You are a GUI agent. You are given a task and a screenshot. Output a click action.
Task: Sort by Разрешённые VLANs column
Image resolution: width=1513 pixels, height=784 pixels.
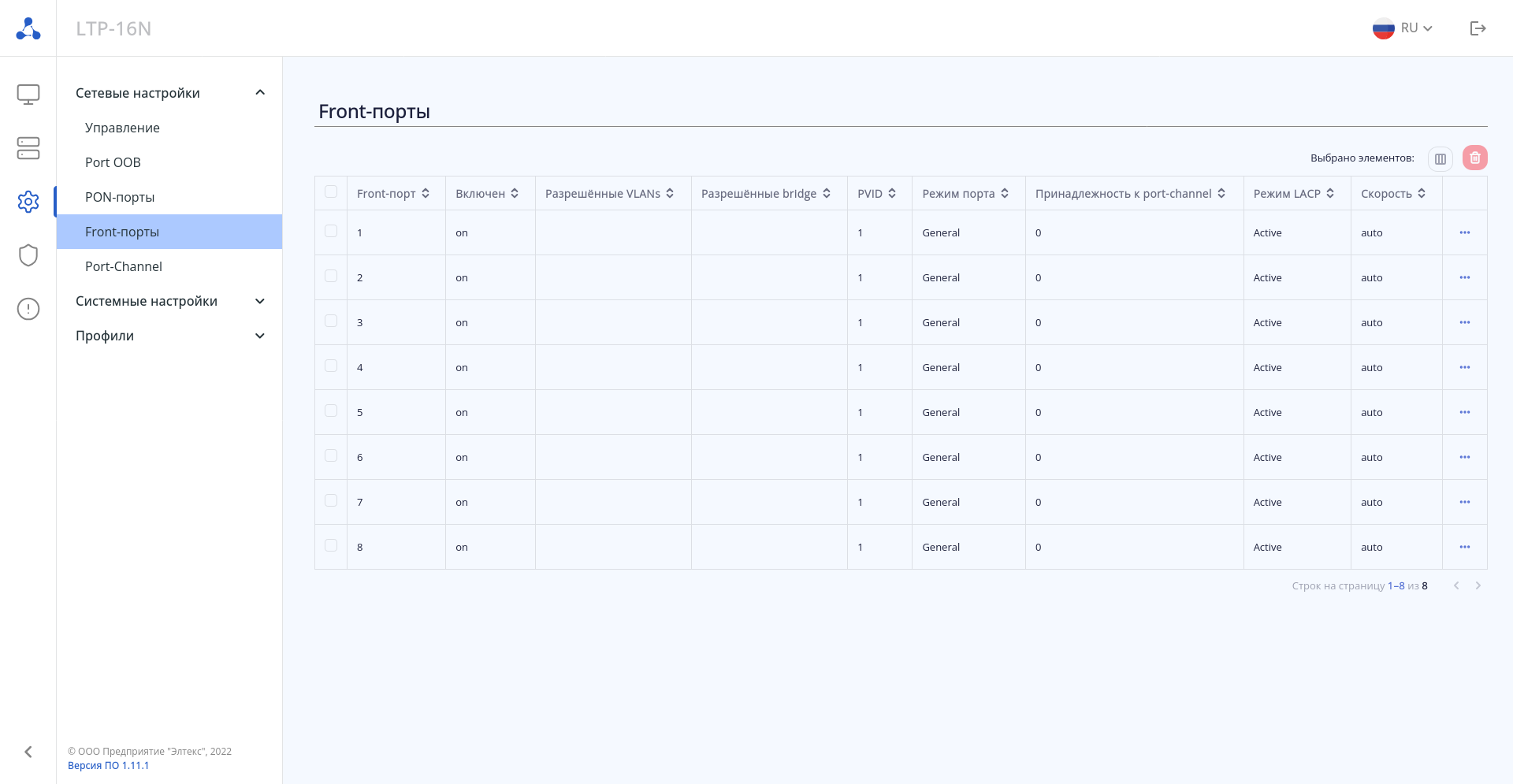(670, 194)
